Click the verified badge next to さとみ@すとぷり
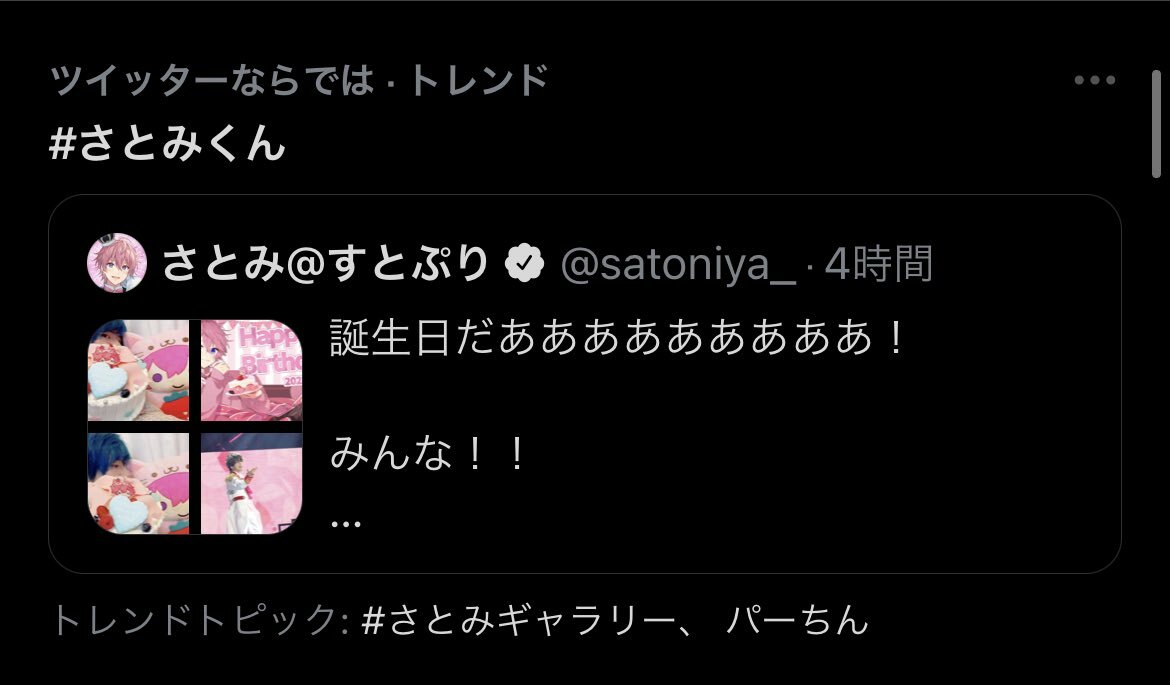This screenshot has height=685, width=1170. (x=525, y=263)
